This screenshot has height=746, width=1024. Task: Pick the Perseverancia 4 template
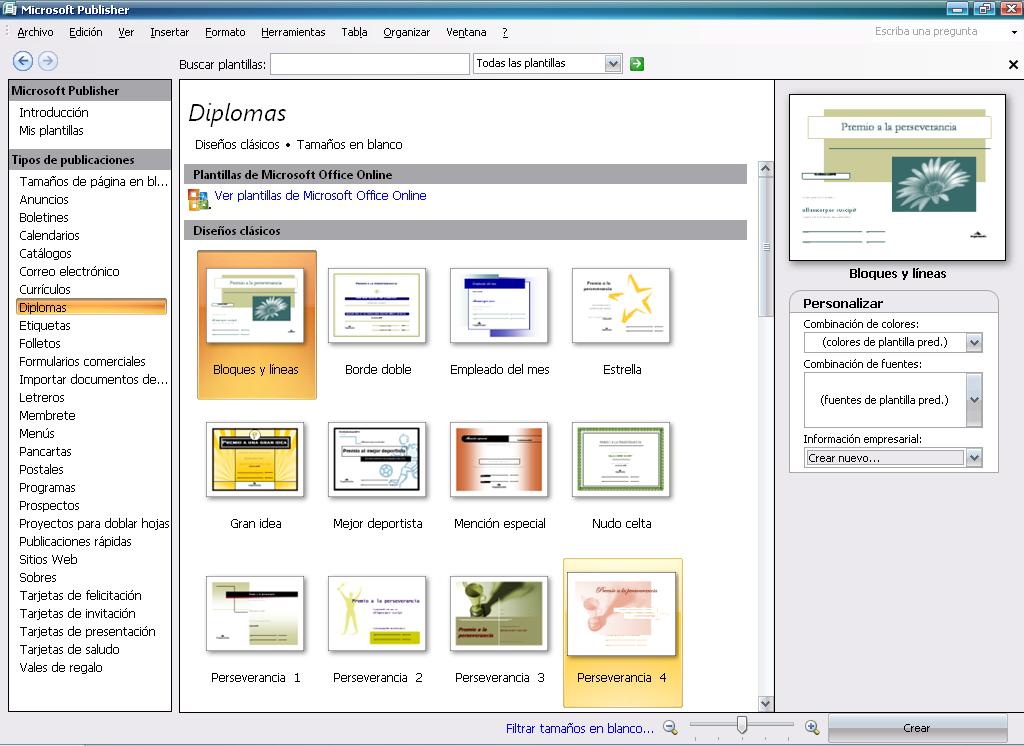622,632
